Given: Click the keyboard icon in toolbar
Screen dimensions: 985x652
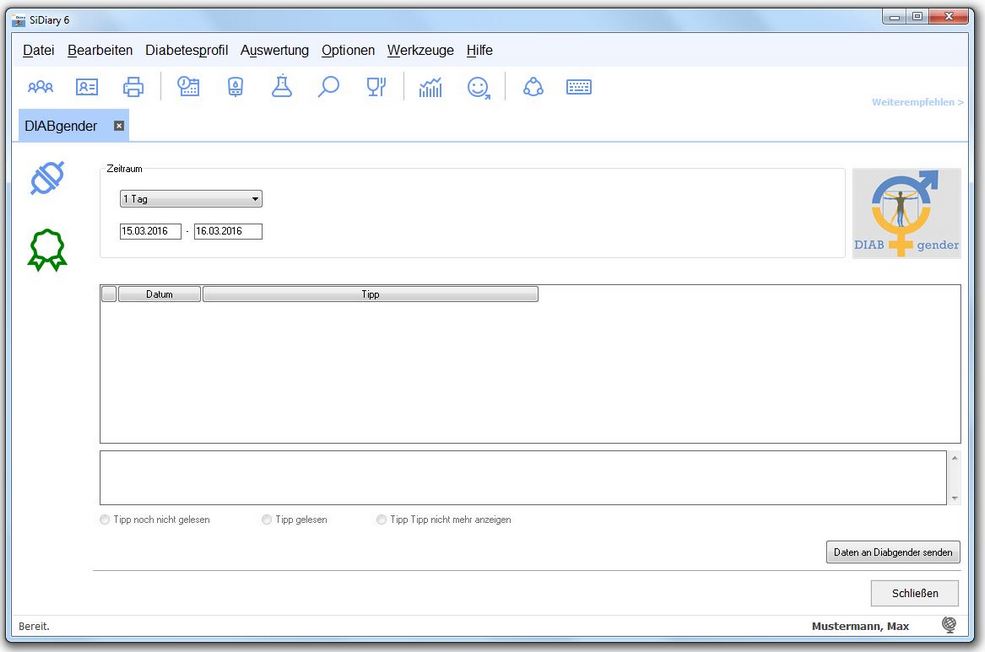Looking at the screenshot, I should pyautogui.click(x=579, y=87).
